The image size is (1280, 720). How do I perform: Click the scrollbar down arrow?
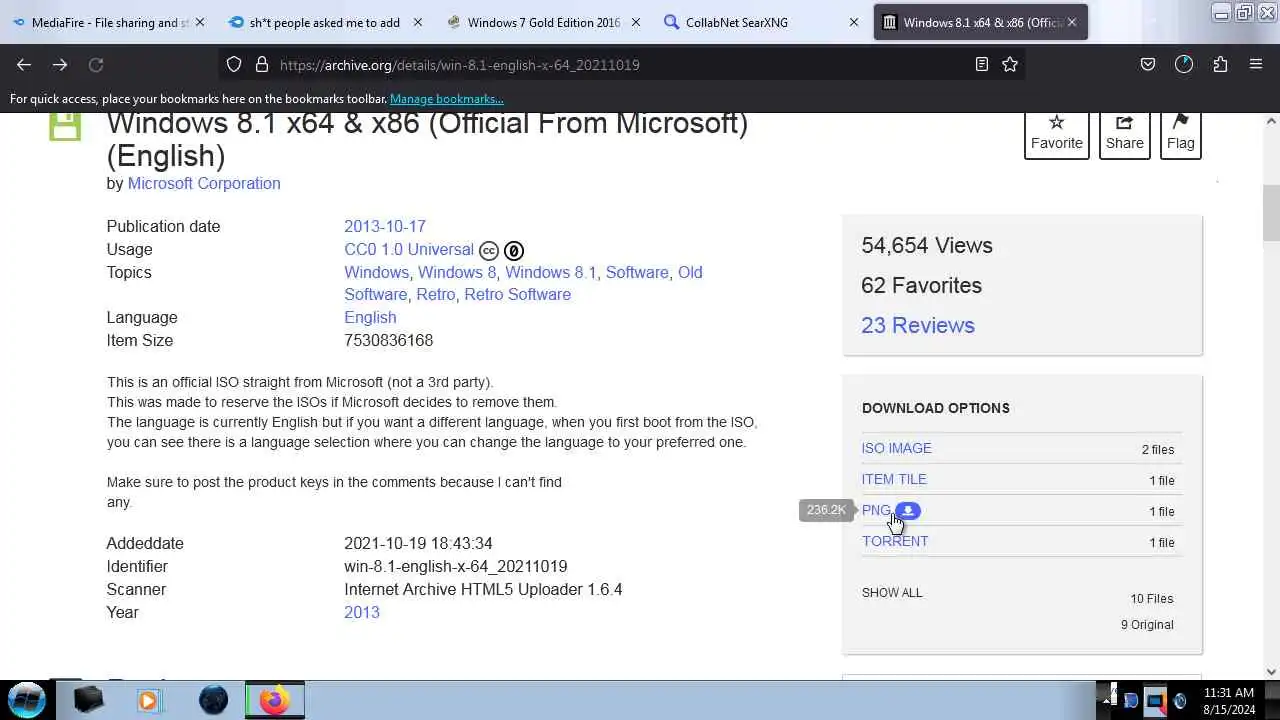click(x=1271, y=672)
